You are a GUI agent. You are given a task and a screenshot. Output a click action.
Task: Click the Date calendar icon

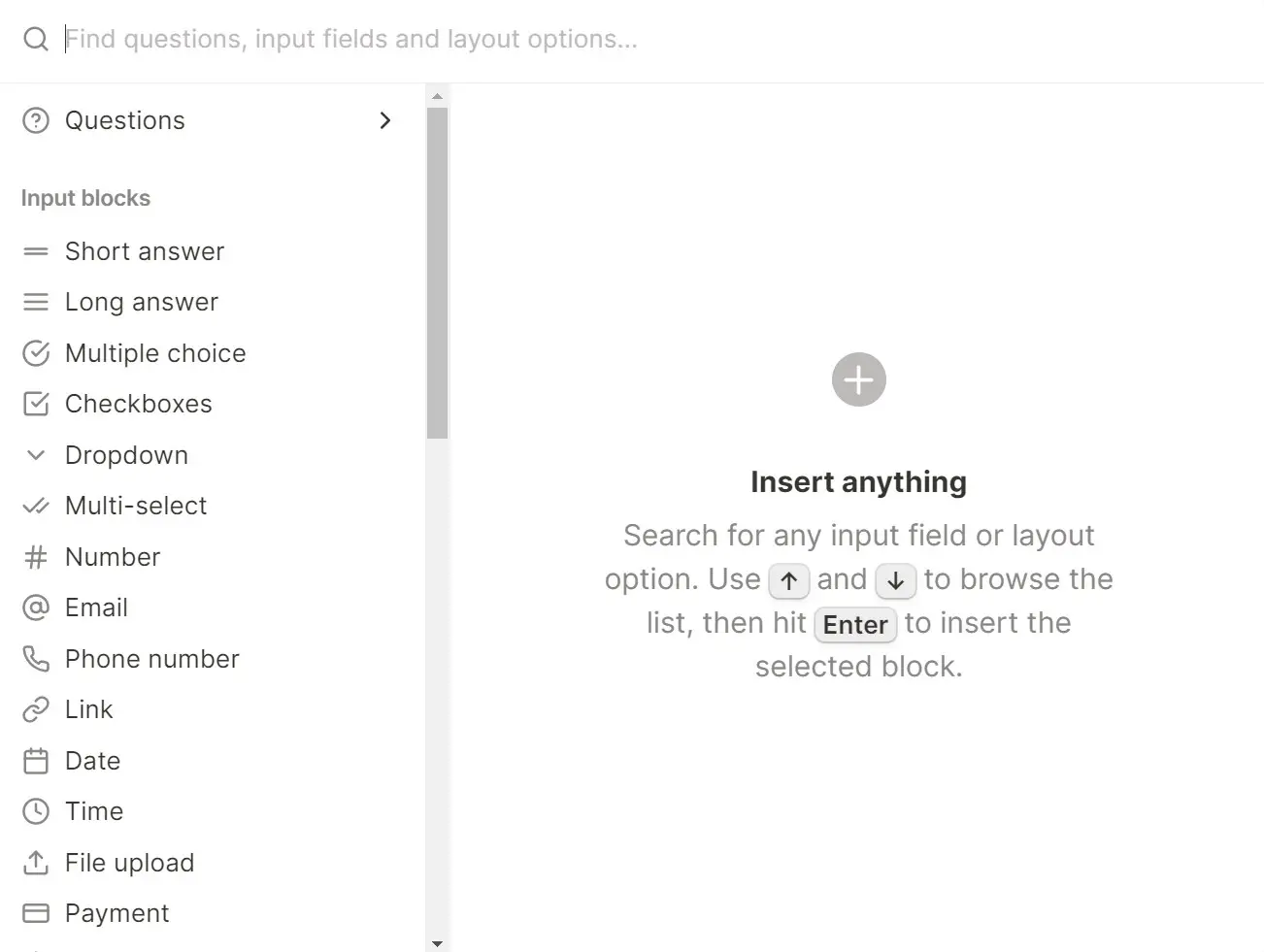pyautogui.click(x=36, y=761)
